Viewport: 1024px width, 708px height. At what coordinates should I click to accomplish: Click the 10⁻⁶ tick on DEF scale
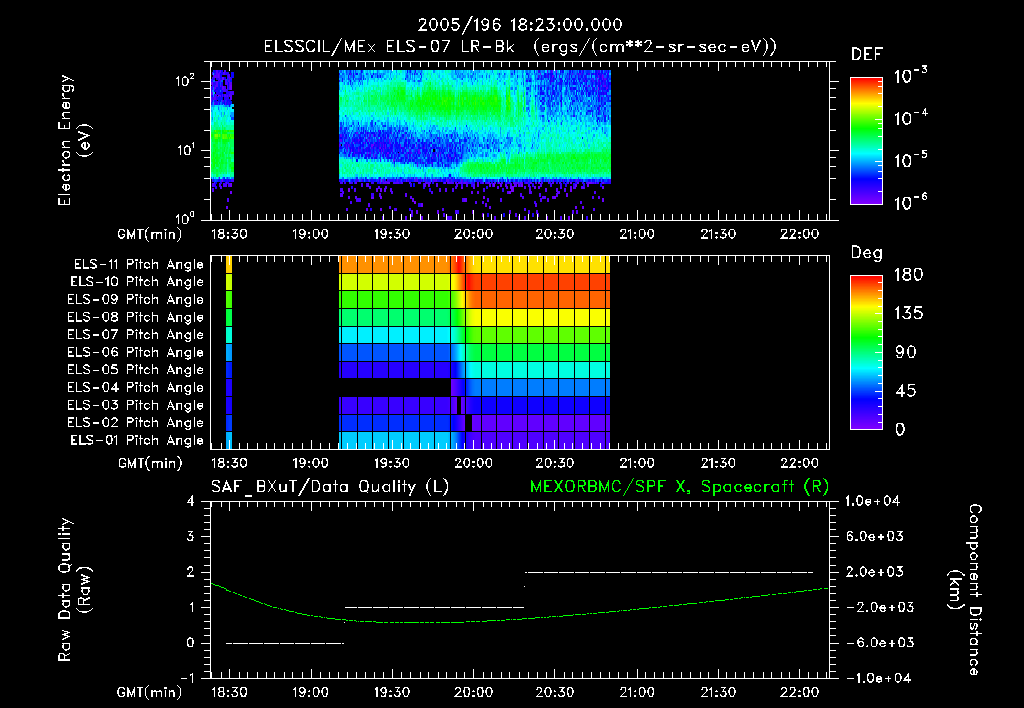(910, 202)
